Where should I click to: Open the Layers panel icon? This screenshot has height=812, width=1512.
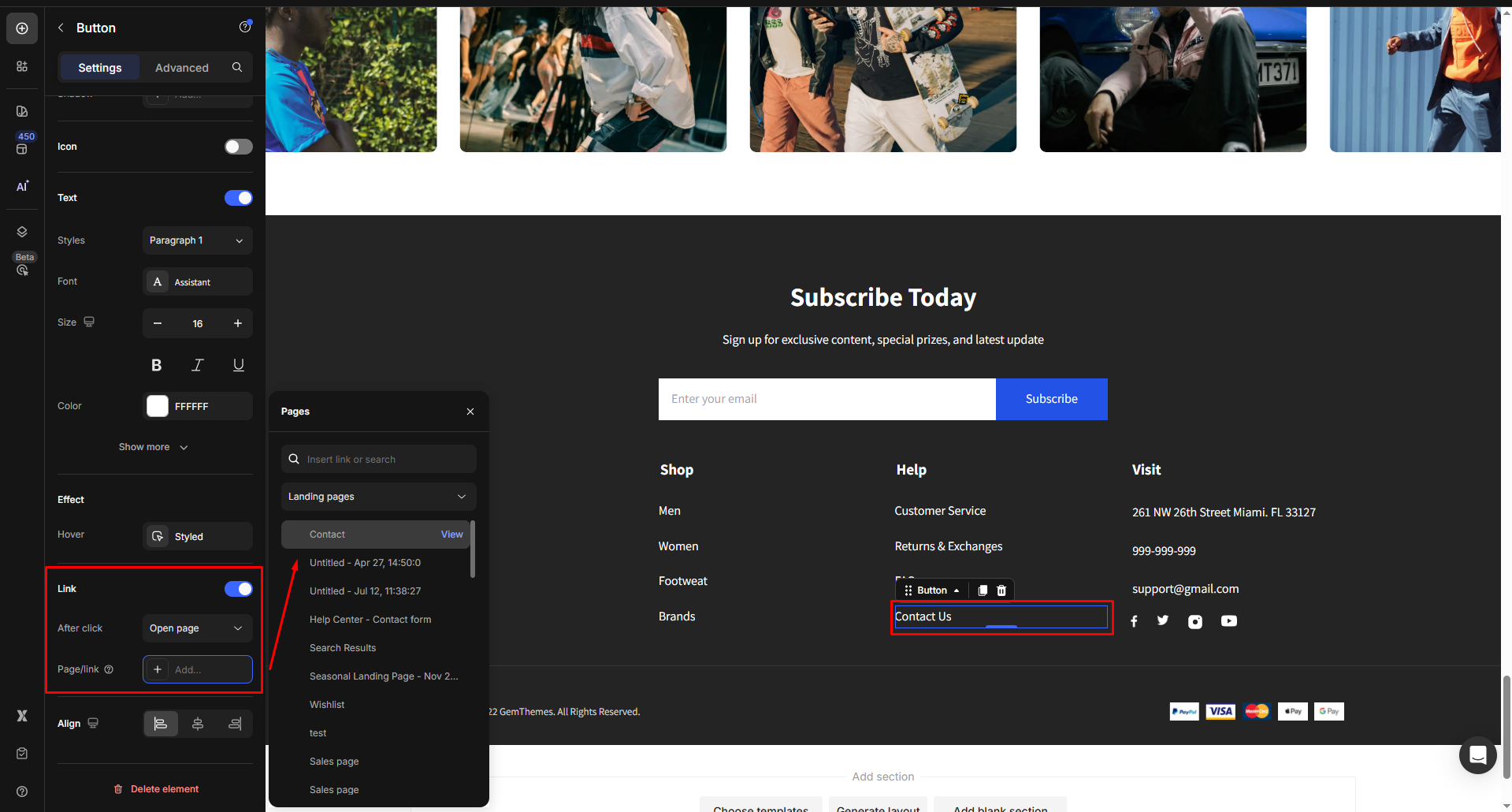point(21,231)
